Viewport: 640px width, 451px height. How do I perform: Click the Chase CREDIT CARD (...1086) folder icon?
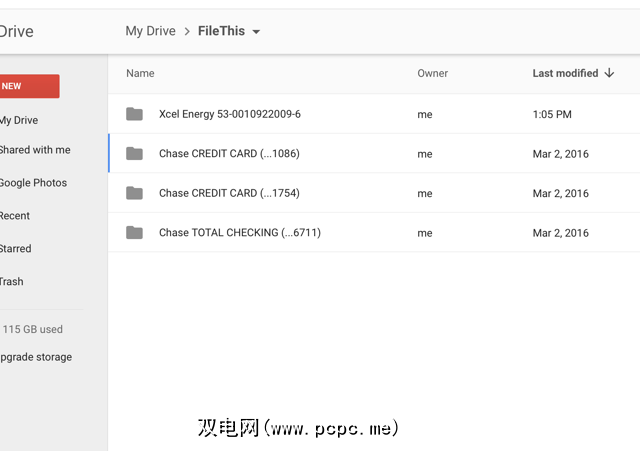pyautogui.click(x=134, y=154)
